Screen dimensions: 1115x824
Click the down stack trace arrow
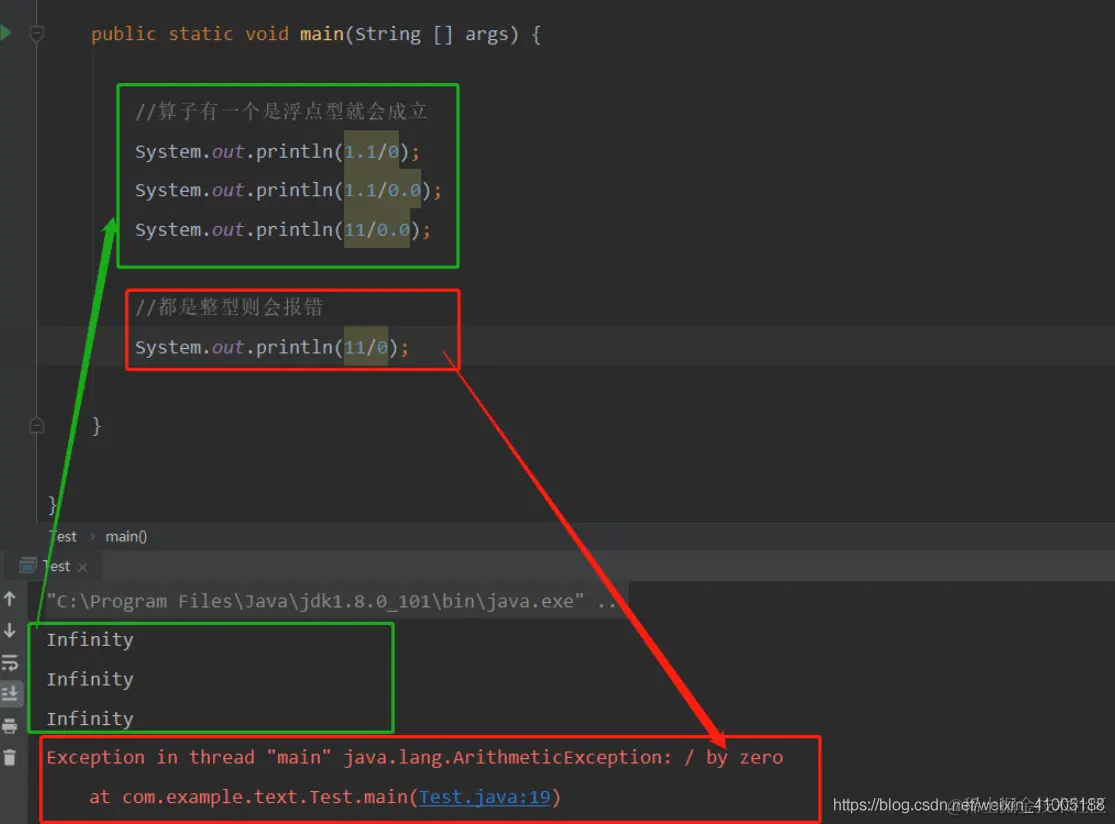[x=10, y=631]
